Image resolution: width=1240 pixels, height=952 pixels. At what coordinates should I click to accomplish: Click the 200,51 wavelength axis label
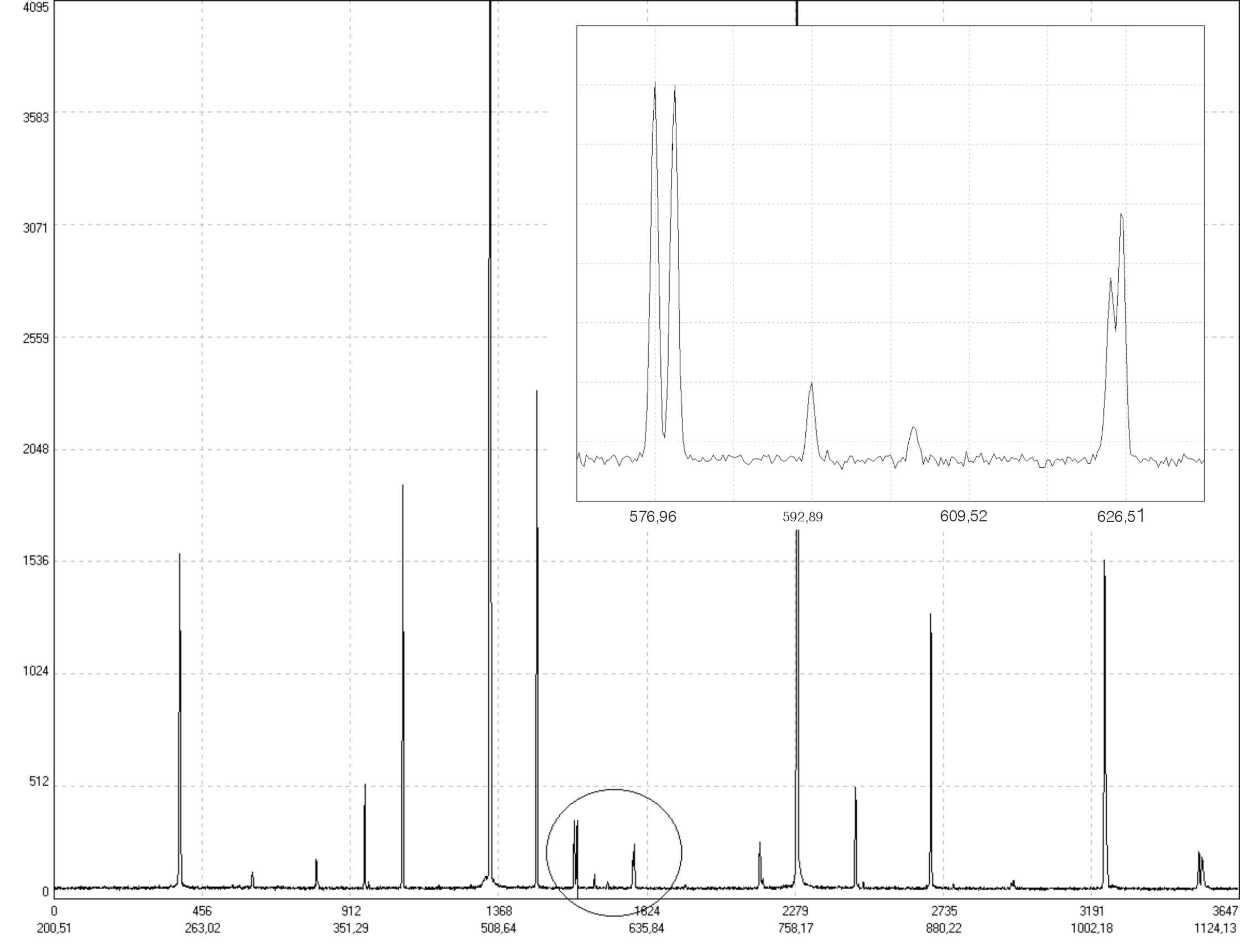54,929
